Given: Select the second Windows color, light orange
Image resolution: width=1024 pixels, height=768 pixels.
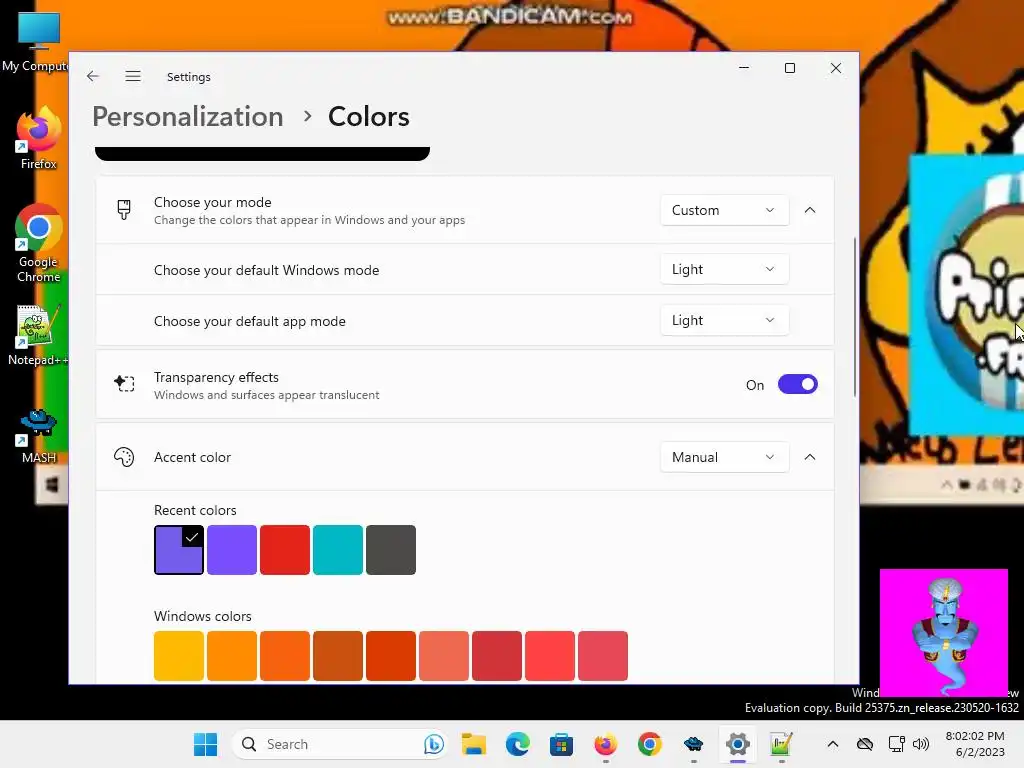Looking at the screenshot, I should (232, 656).
